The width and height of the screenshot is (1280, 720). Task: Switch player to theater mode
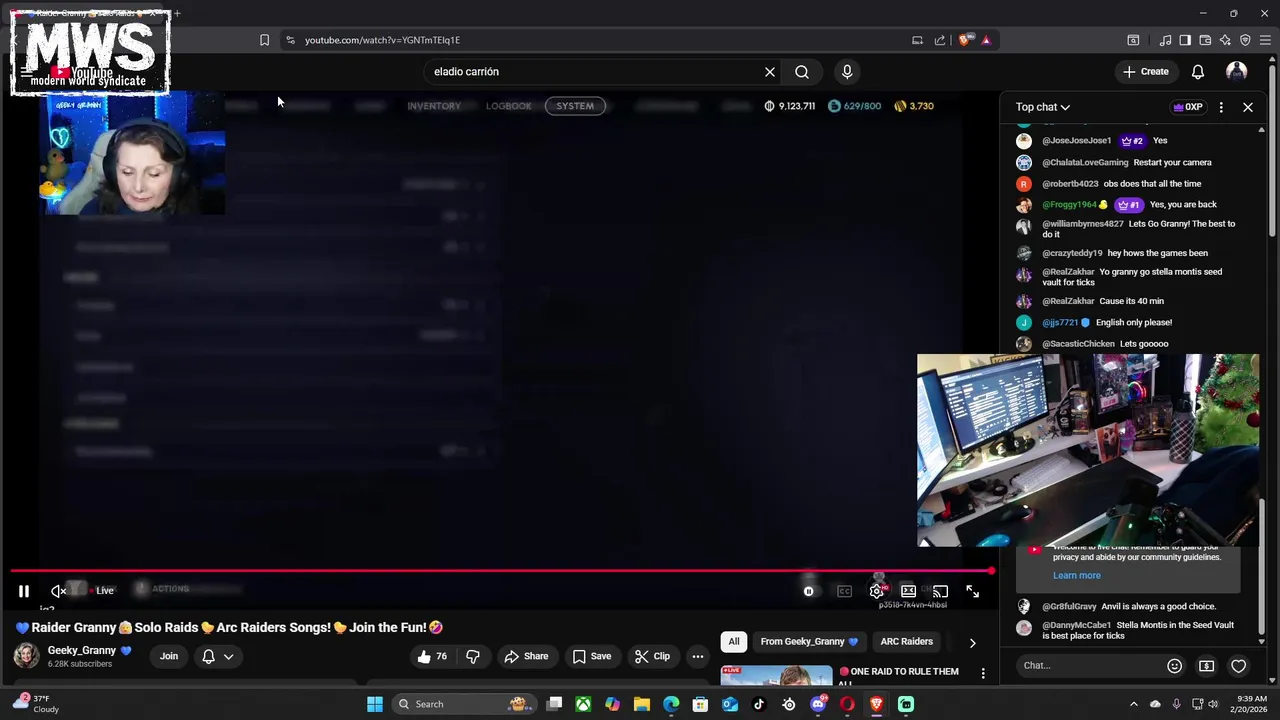(x=908, y=591)
